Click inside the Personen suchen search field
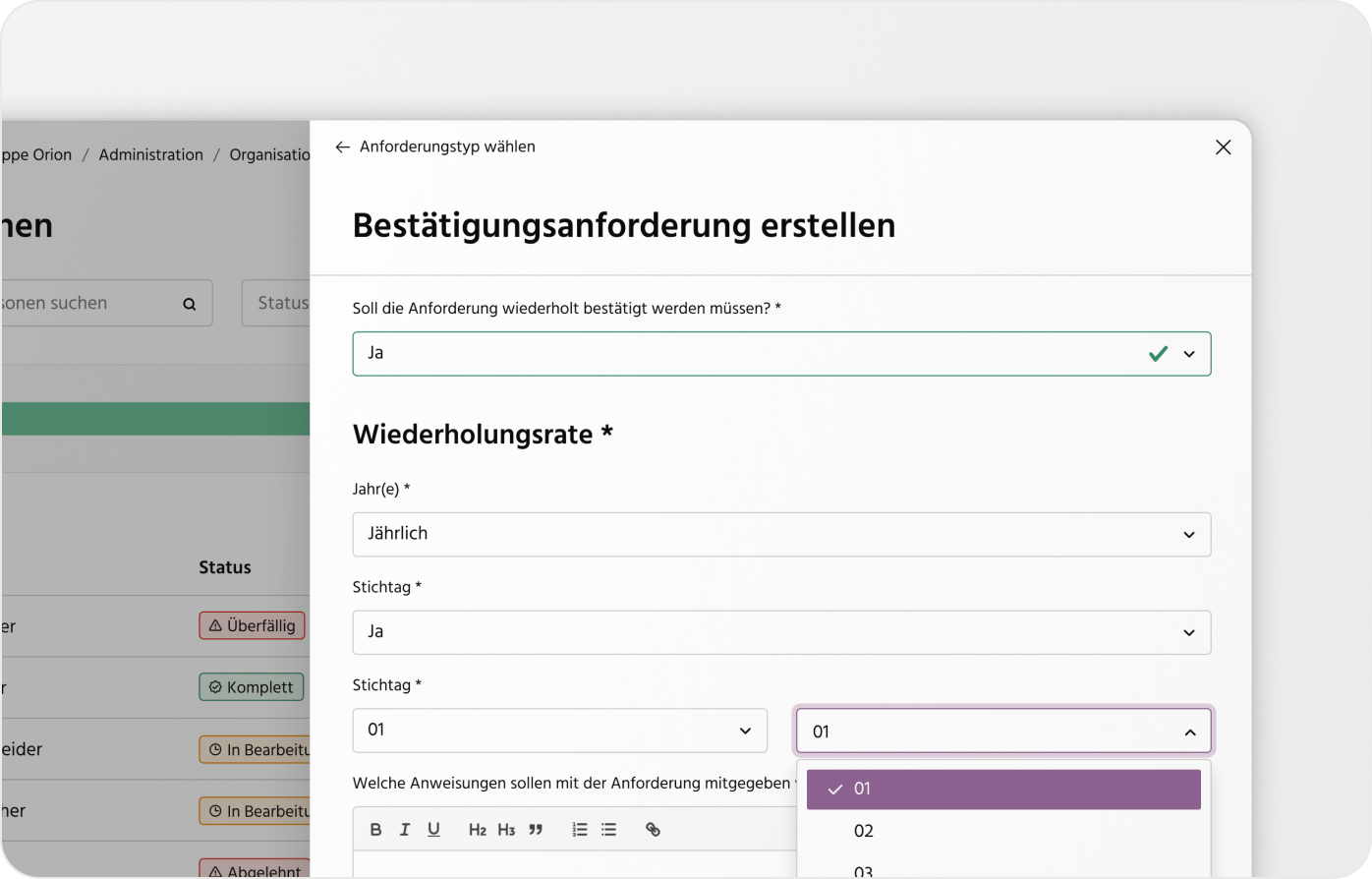 79,303
